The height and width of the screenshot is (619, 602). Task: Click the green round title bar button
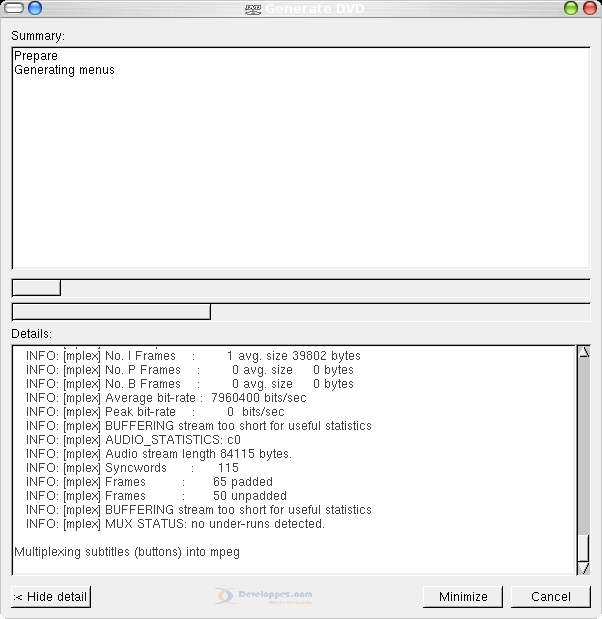(571, 9)
